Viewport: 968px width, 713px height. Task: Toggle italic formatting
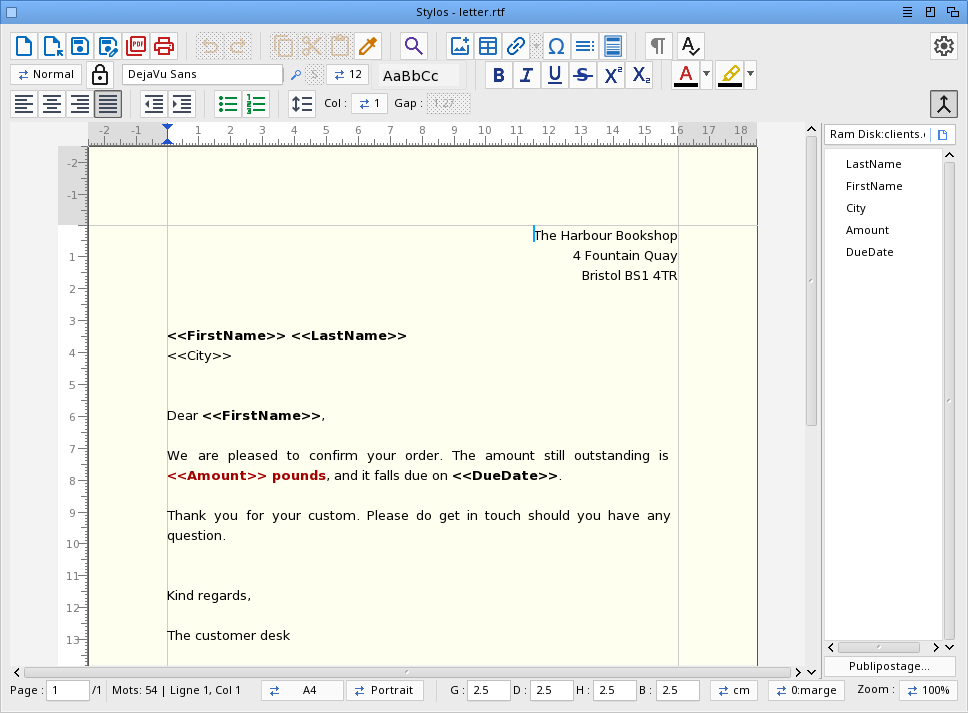[x=527, y=75]
